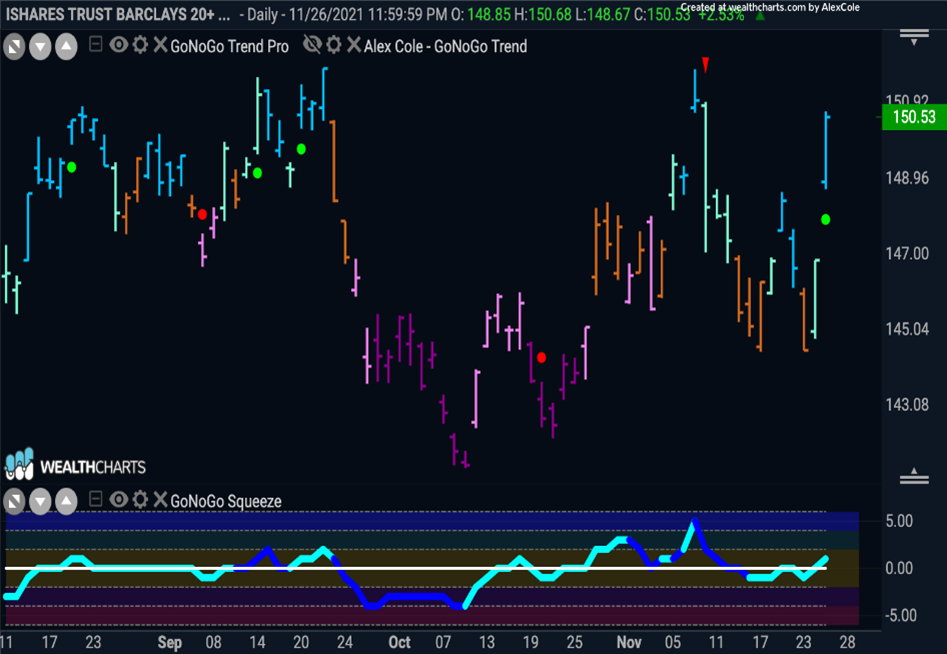Open Alex Cole - GoNoGo Trend settings

click(x=334, y=45)
